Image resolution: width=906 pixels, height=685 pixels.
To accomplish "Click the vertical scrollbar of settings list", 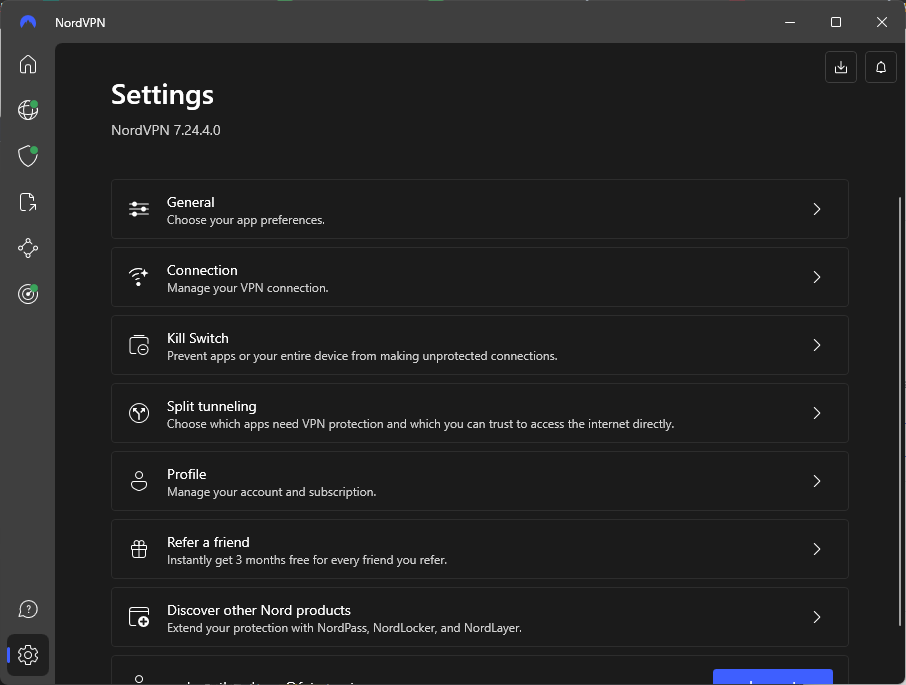I will [900, 411].
